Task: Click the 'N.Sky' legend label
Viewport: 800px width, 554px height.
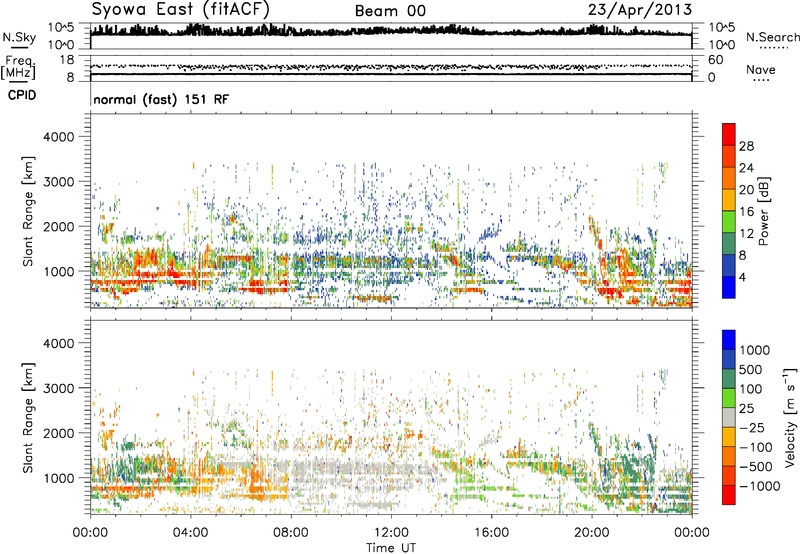Action: pos(19,37)
